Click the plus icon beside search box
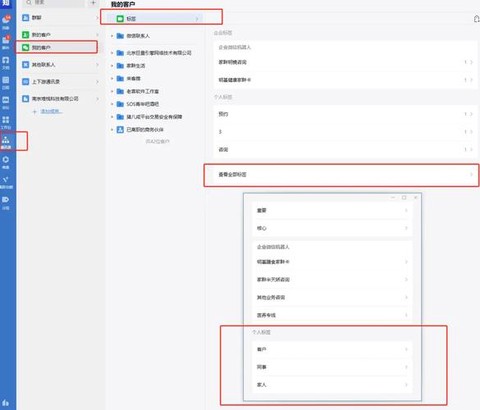 click(x=93, y=3)
